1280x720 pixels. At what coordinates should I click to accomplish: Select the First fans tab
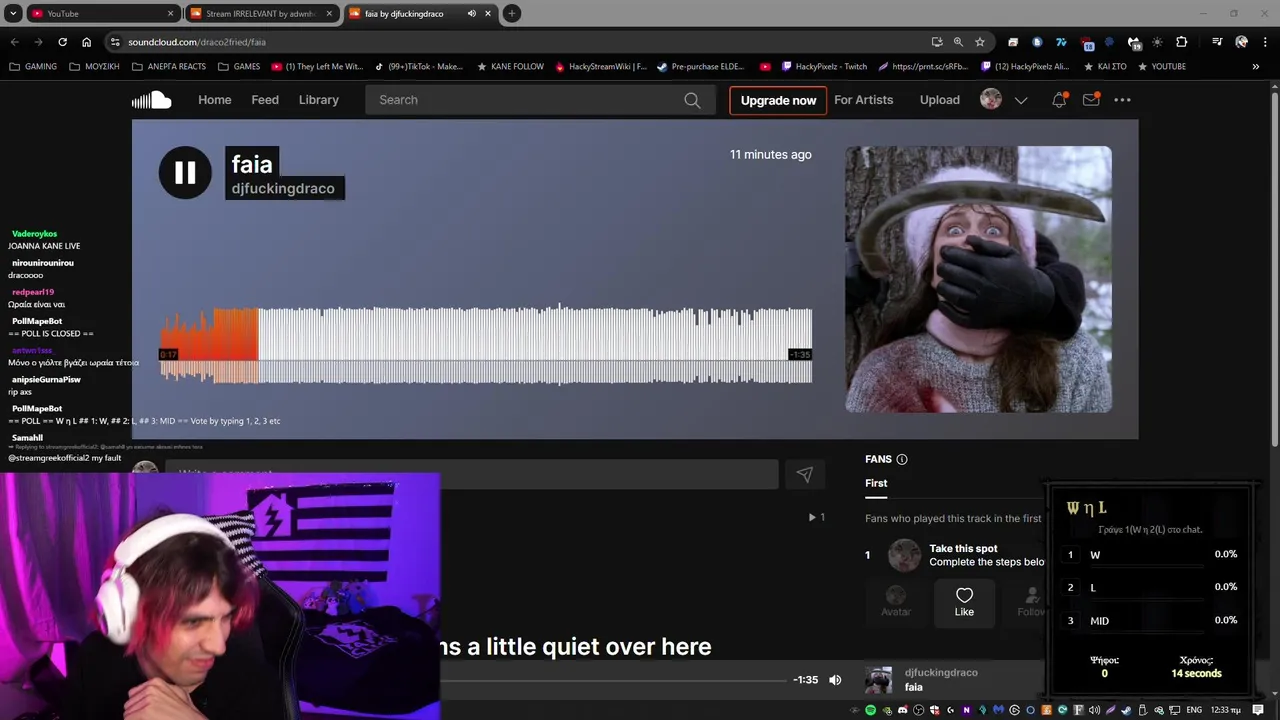pos(876,483)
